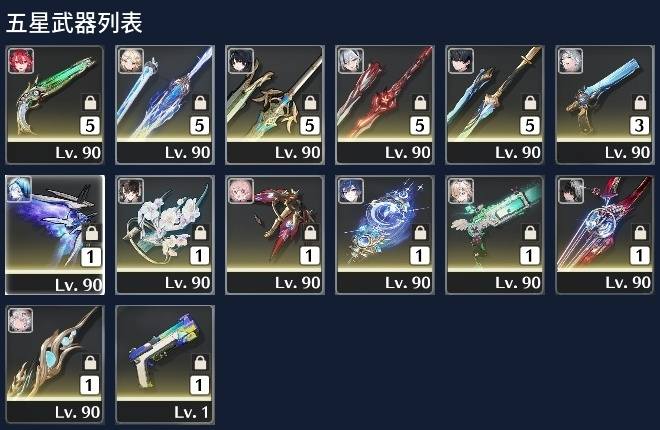Click the rank 1 badge on the rainbow pistol
The width and height of the screenshot is (660, 430).
(200, 385)
